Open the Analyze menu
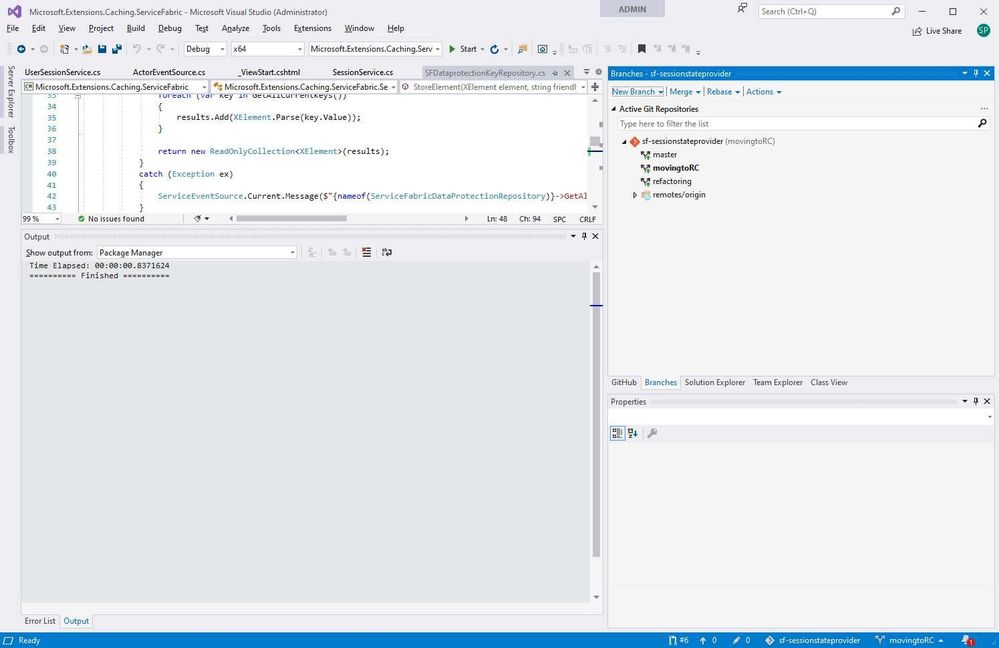The height and width of the screenshot is (648, 999). tap(235, 28)
